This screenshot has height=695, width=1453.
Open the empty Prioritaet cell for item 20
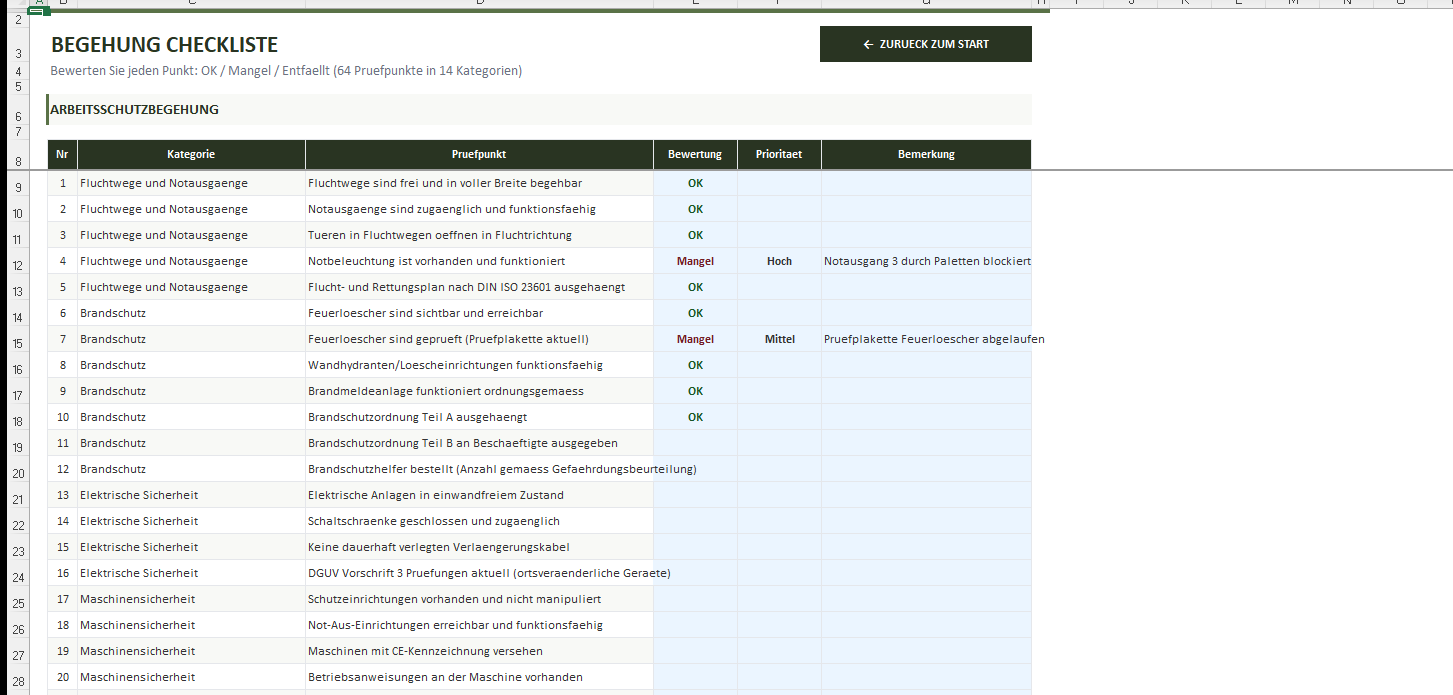779,677
